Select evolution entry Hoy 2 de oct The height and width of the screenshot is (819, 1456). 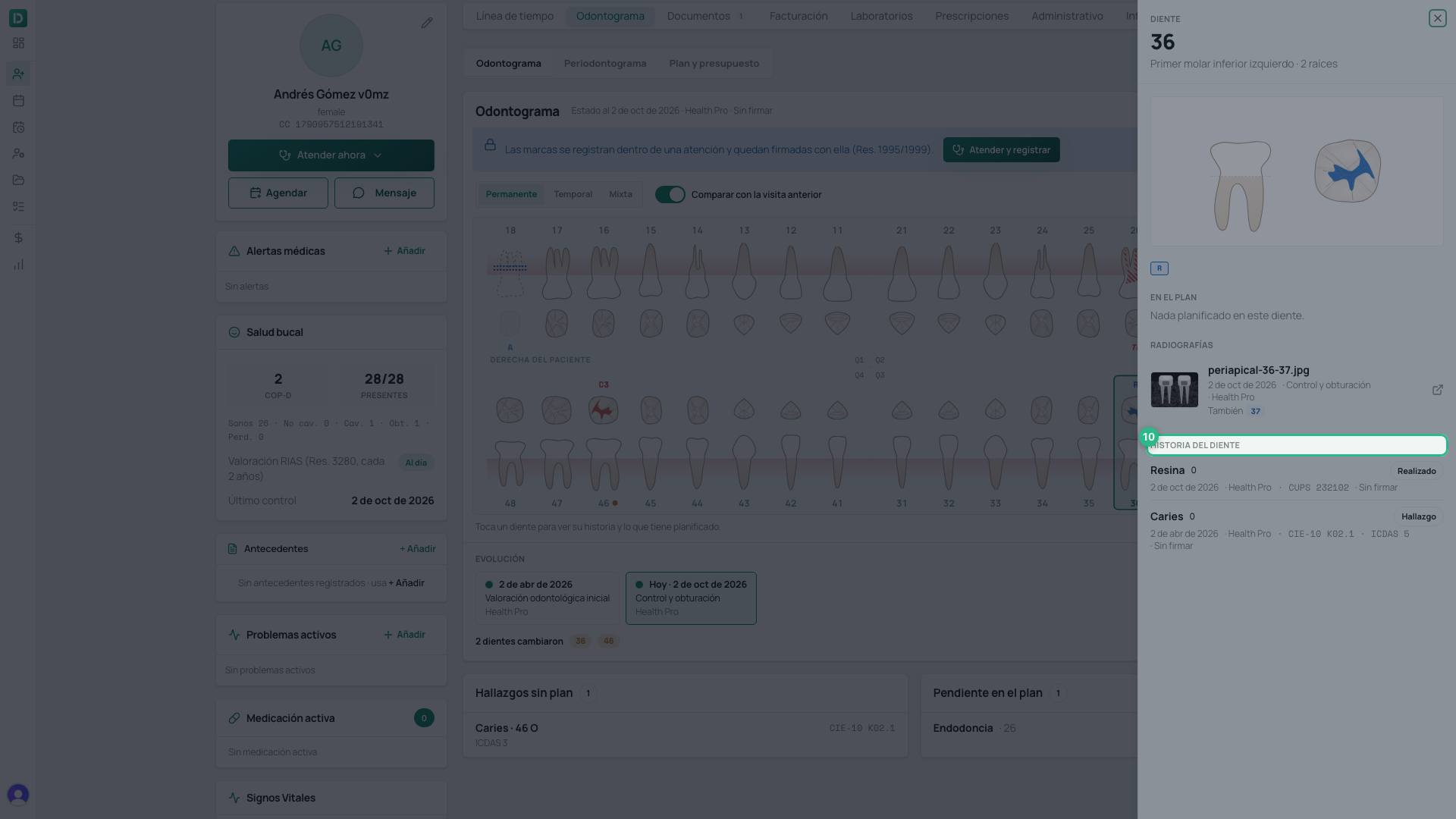691,598
